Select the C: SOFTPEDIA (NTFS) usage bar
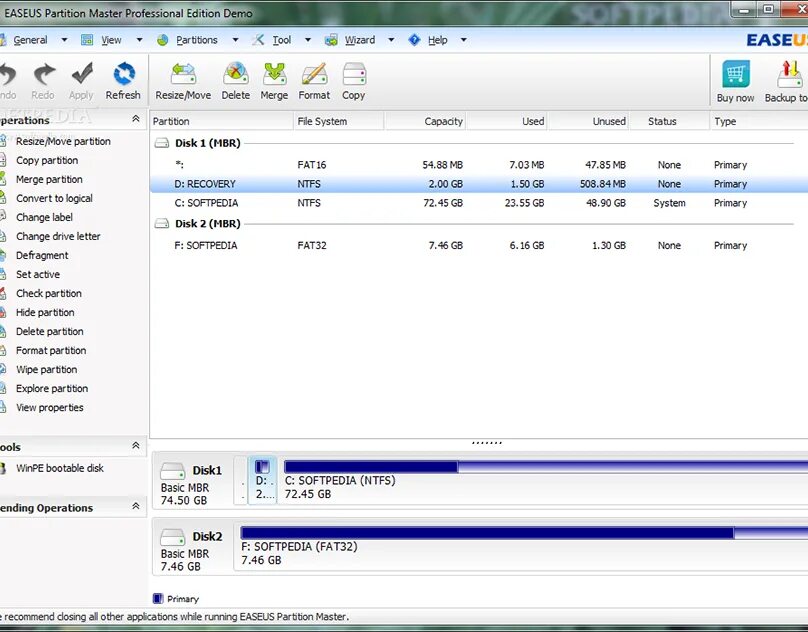808x632 pixels. (x=546, y=467)
